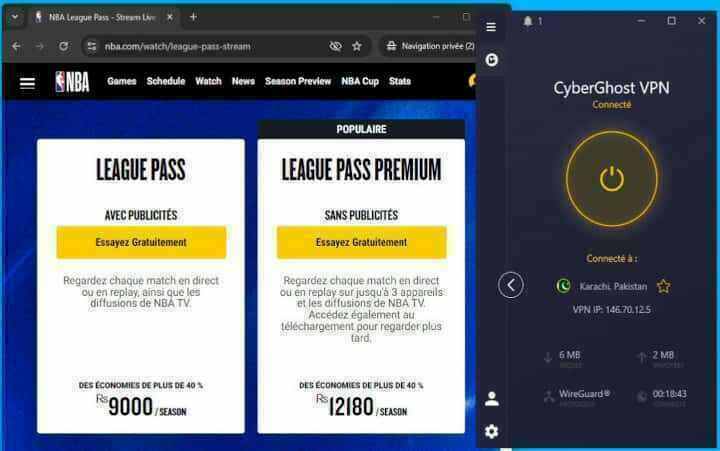Open the CyberGhost notifications bell
This screenshot has width=720, height=451.
pyautogui.click(x=528, y=21)
